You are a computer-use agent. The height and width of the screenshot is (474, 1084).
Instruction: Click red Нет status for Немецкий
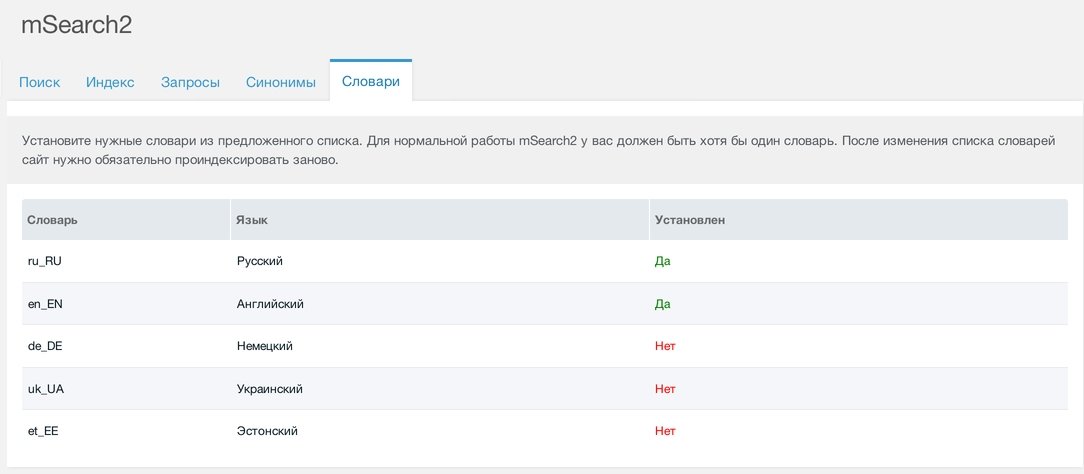tap(665, 346)
